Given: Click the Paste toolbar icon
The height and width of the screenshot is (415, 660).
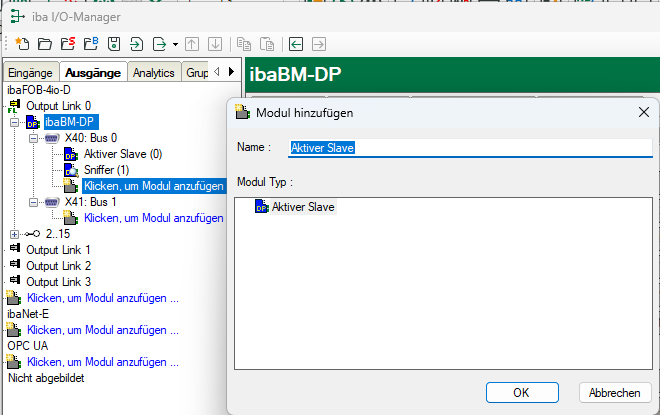Looking at the screenshot, I should coord(267,44).
